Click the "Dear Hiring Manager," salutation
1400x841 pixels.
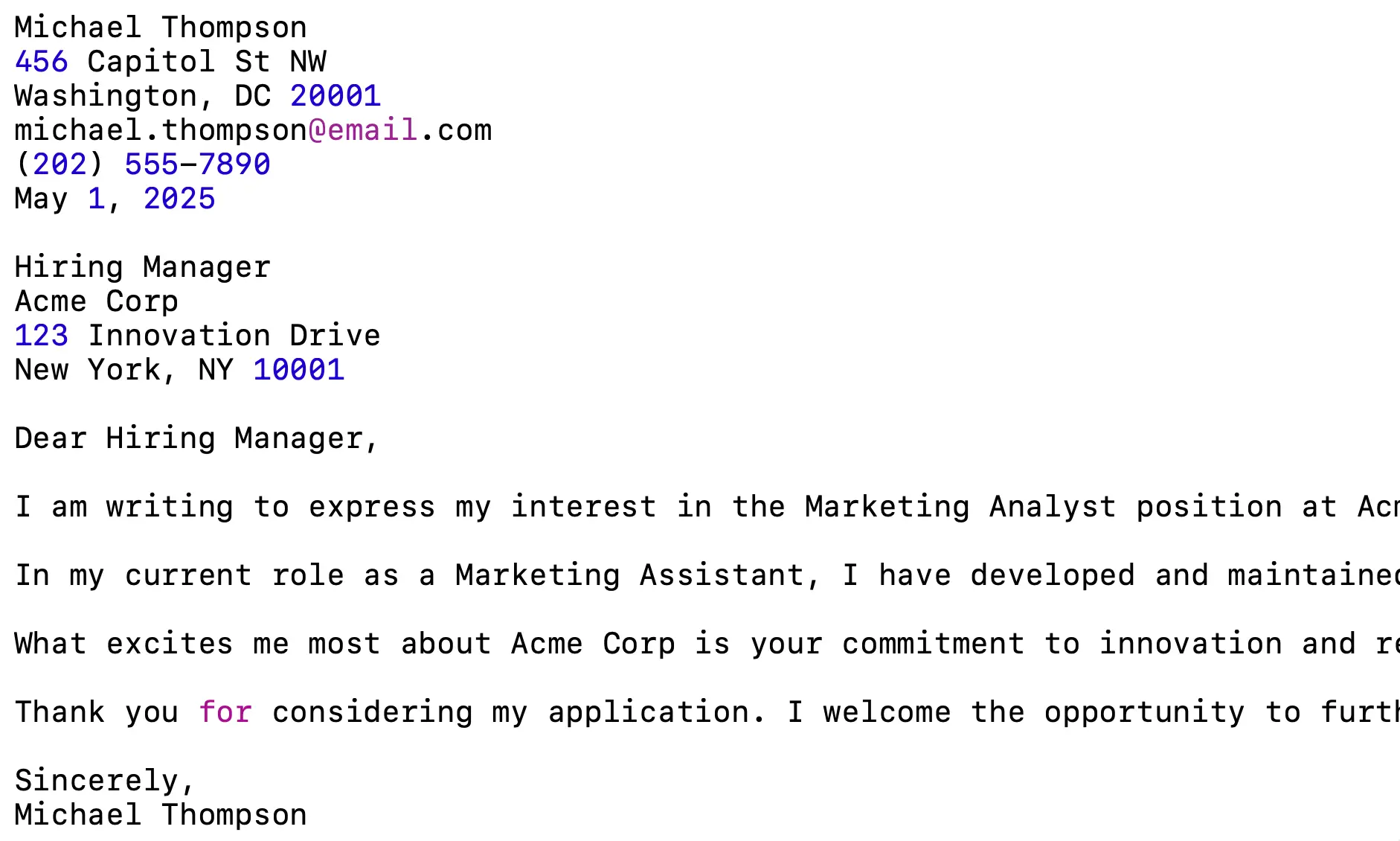(x=197, y=438)
